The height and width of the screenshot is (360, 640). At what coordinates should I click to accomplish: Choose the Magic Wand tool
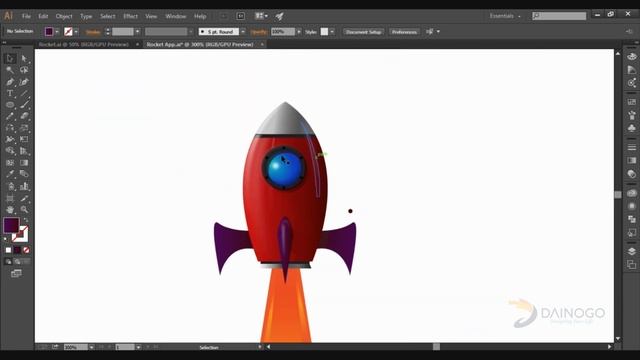pos(10,70)
